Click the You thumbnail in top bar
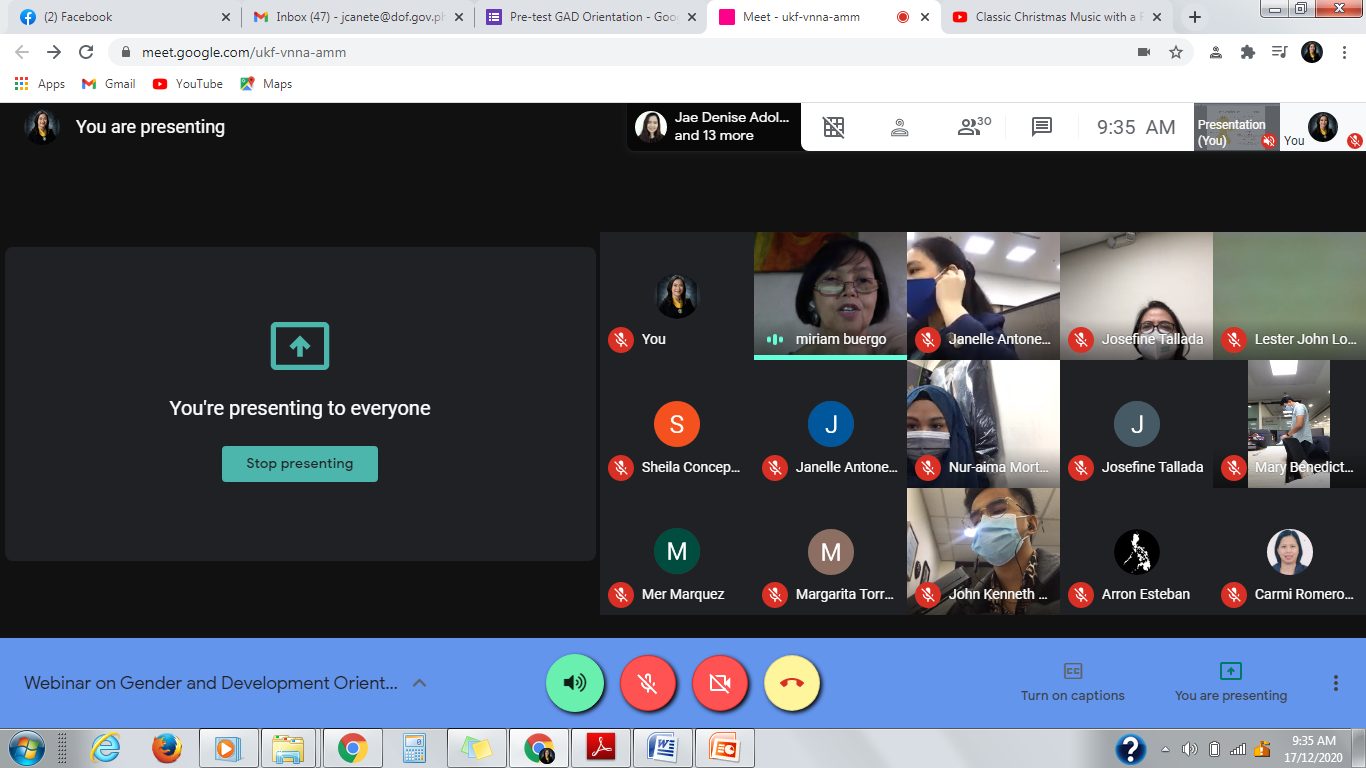Screen dimensions: 1366x768 pos(1322,127)
